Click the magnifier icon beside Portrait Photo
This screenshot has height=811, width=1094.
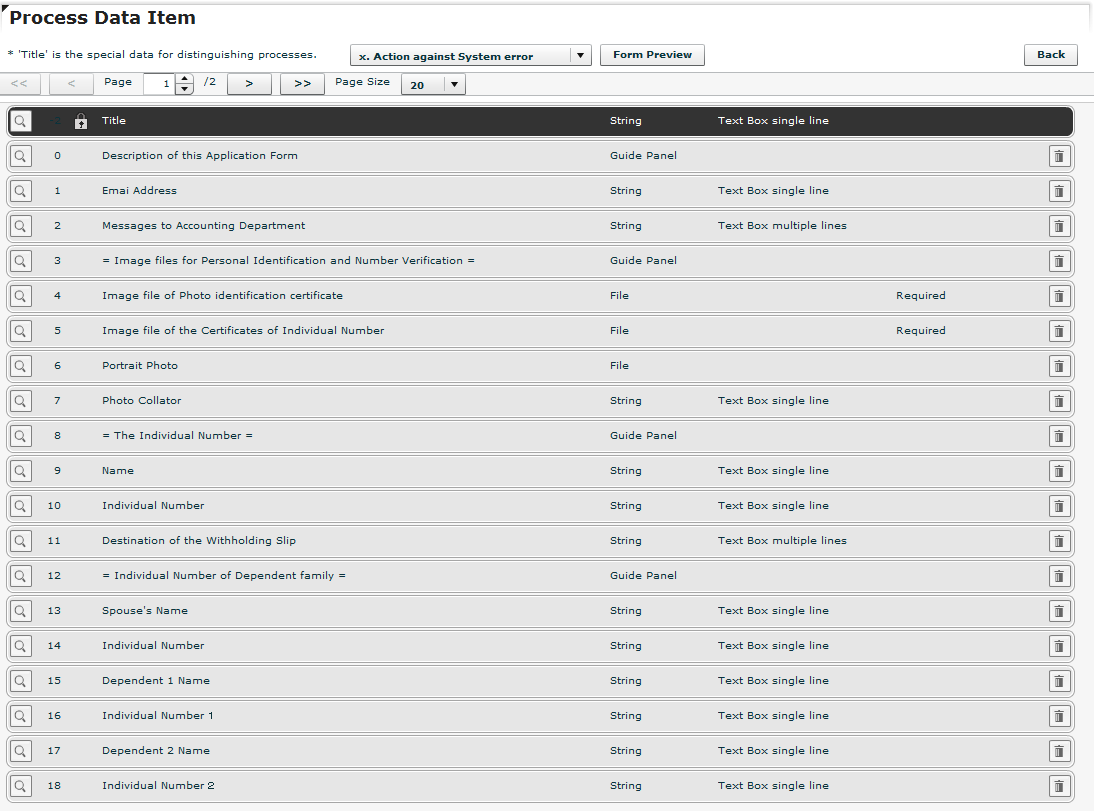pos(20,366)
